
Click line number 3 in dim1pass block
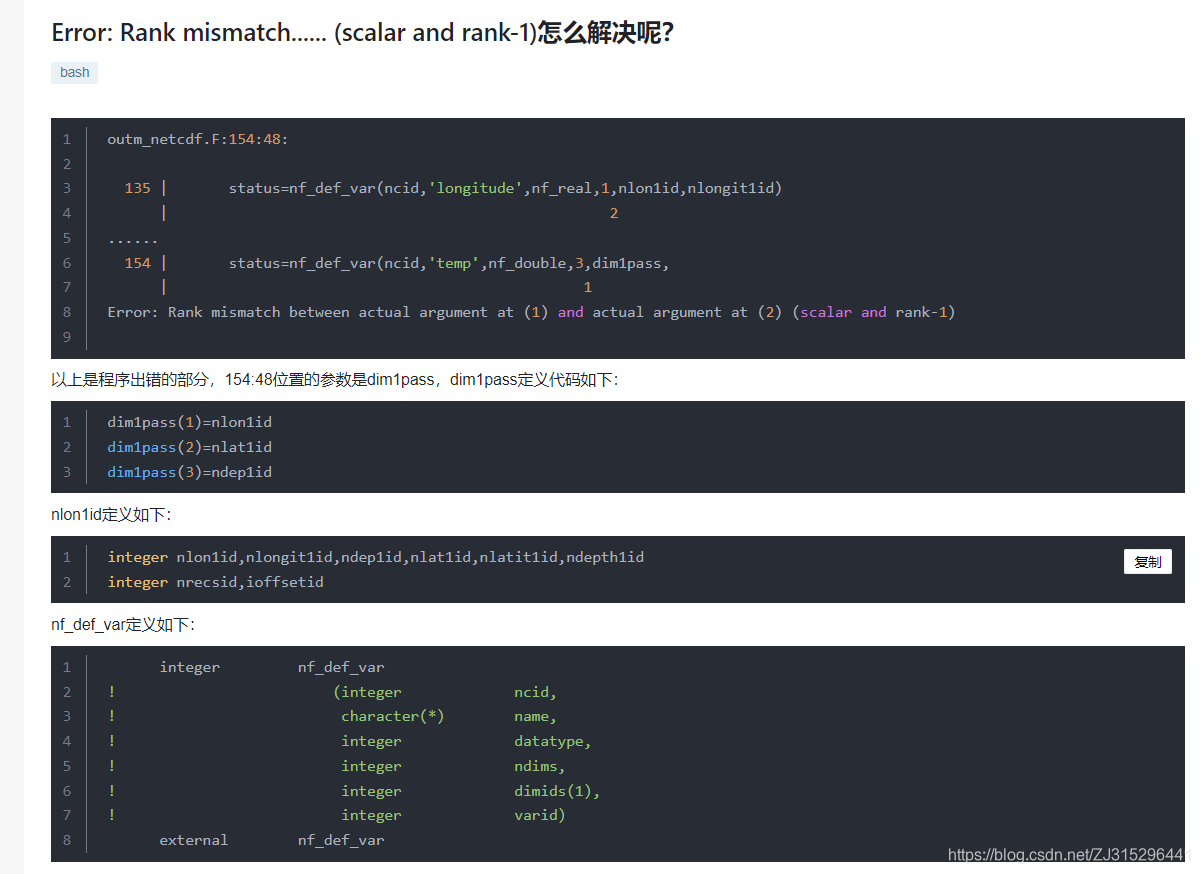[x=66, y=471]
